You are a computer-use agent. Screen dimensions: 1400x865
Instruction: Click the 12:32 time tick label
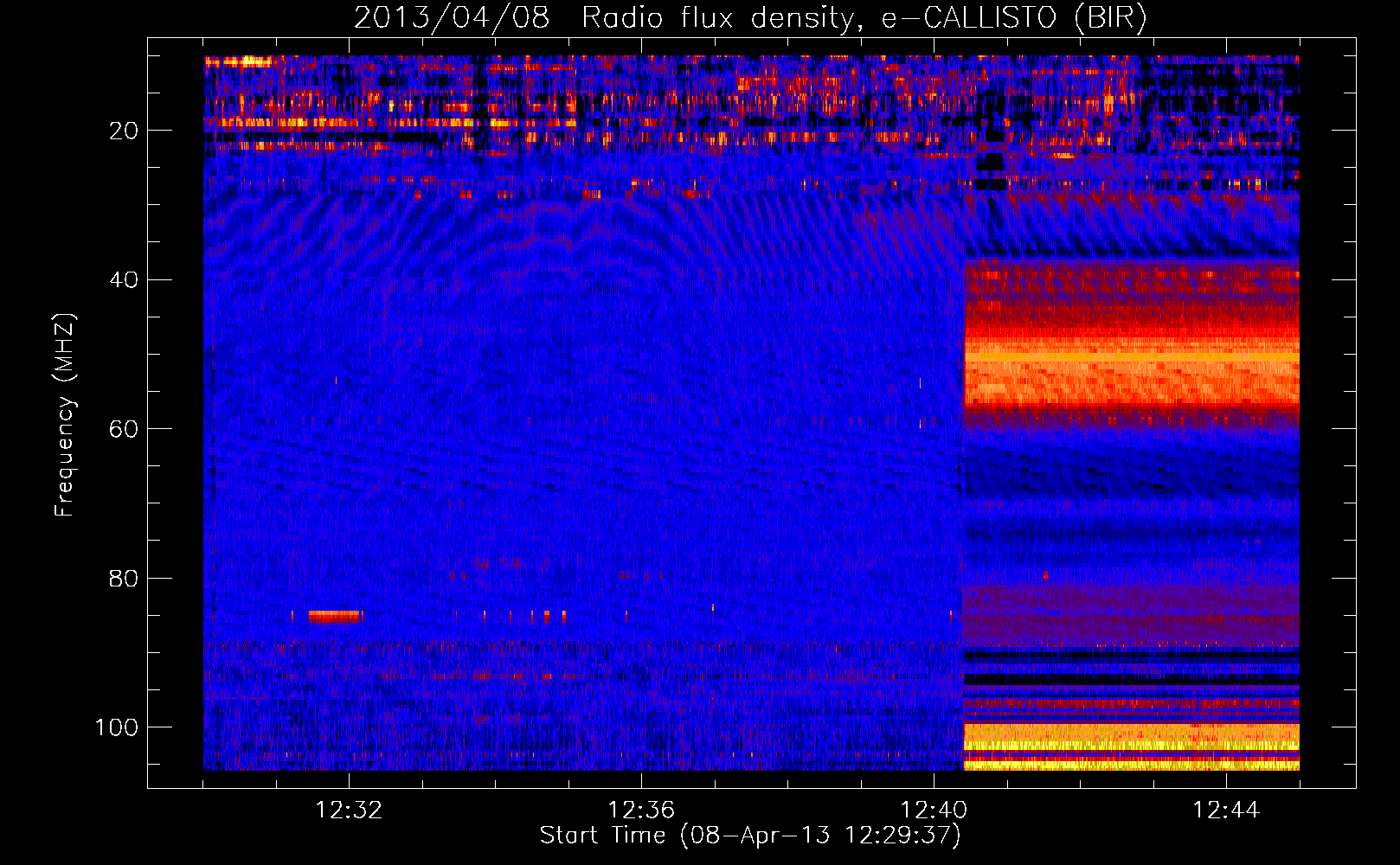(x=350, y=810)
